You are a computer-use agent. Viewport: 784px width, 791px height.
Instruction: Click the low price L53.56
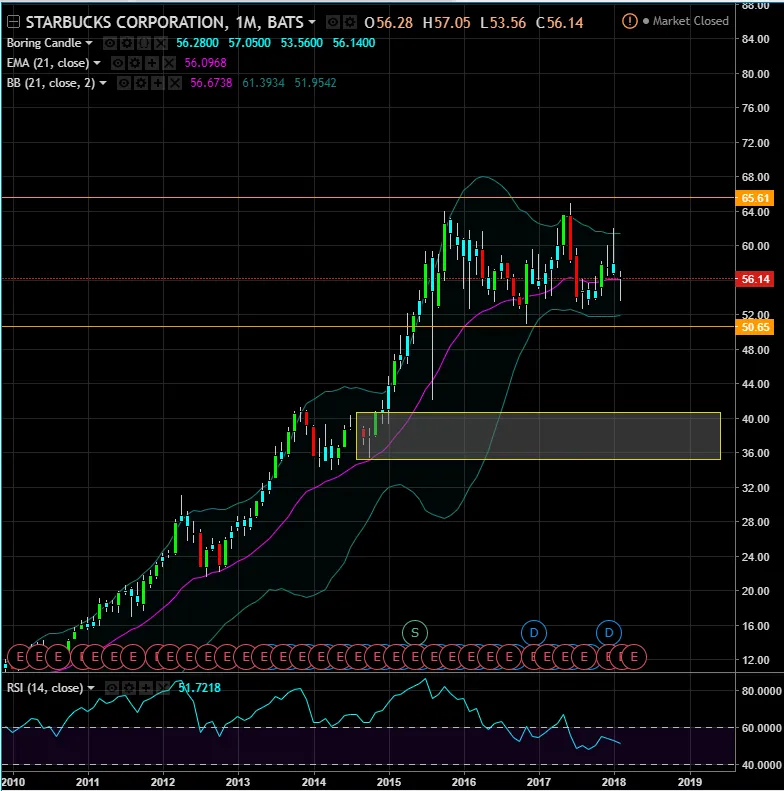503,23
